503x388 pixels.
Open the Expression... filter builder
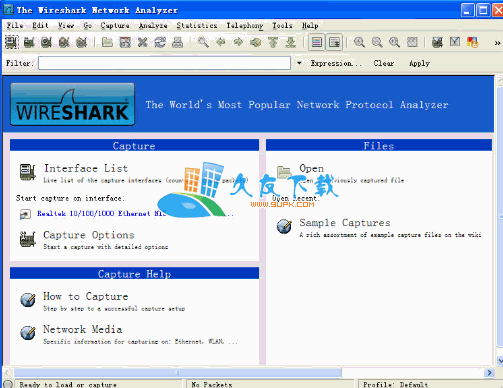(x=336, y=63)
